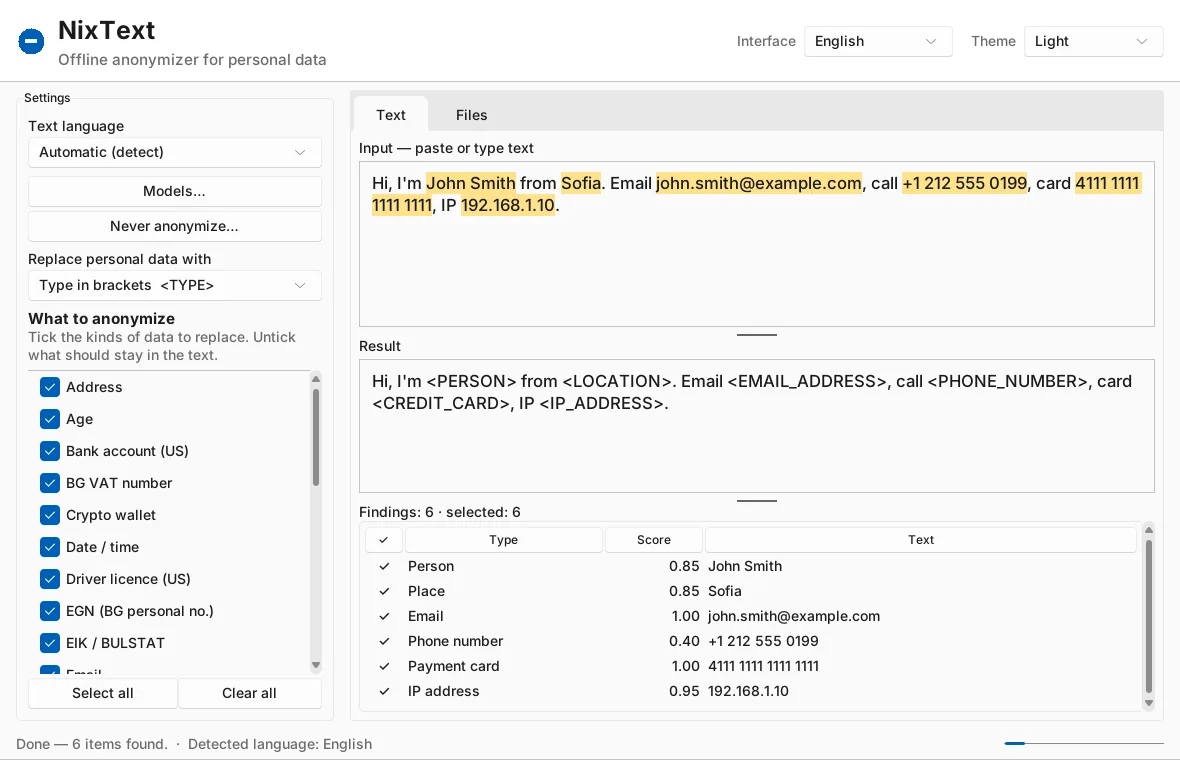Disable the EIK / BULSTAT checkbox

pos(50,643)
